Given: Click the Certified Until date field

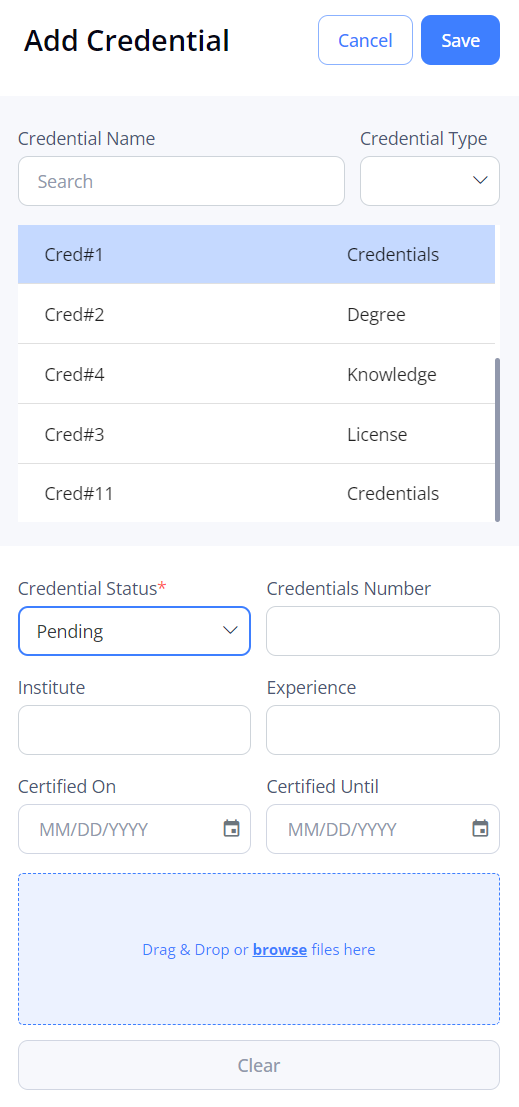Looking at the screenshot, I should pos(383,829).
